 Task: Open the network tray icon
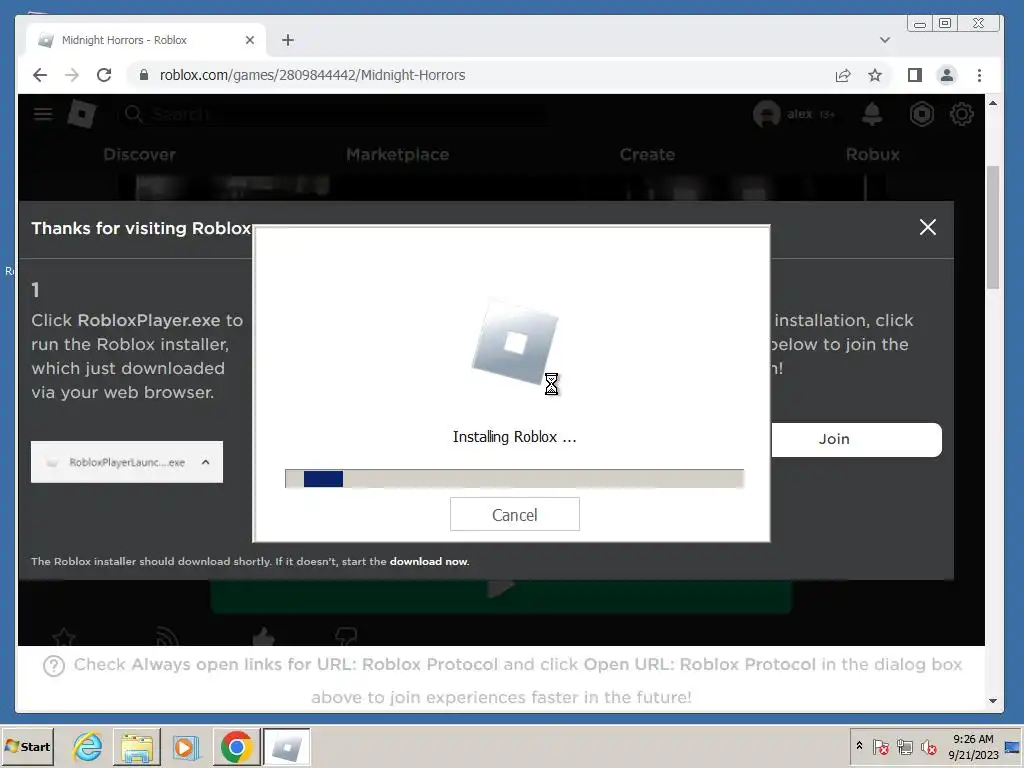904,746
